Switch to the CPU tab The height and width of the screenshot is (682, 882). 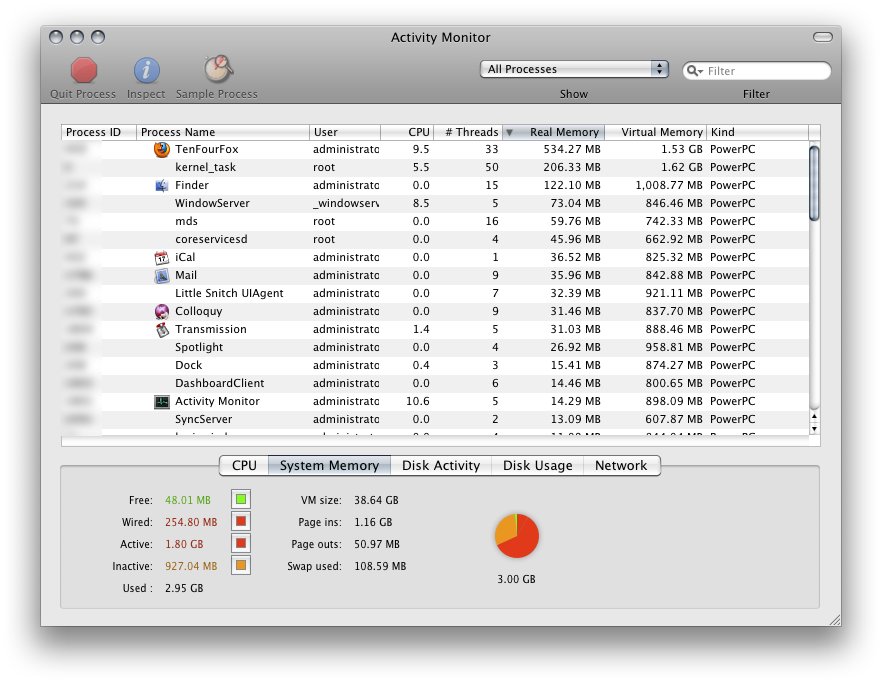244,465
